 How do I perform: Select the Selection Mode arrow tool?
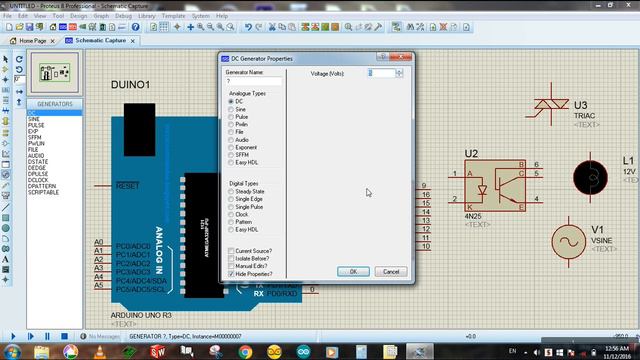[6, 60]
